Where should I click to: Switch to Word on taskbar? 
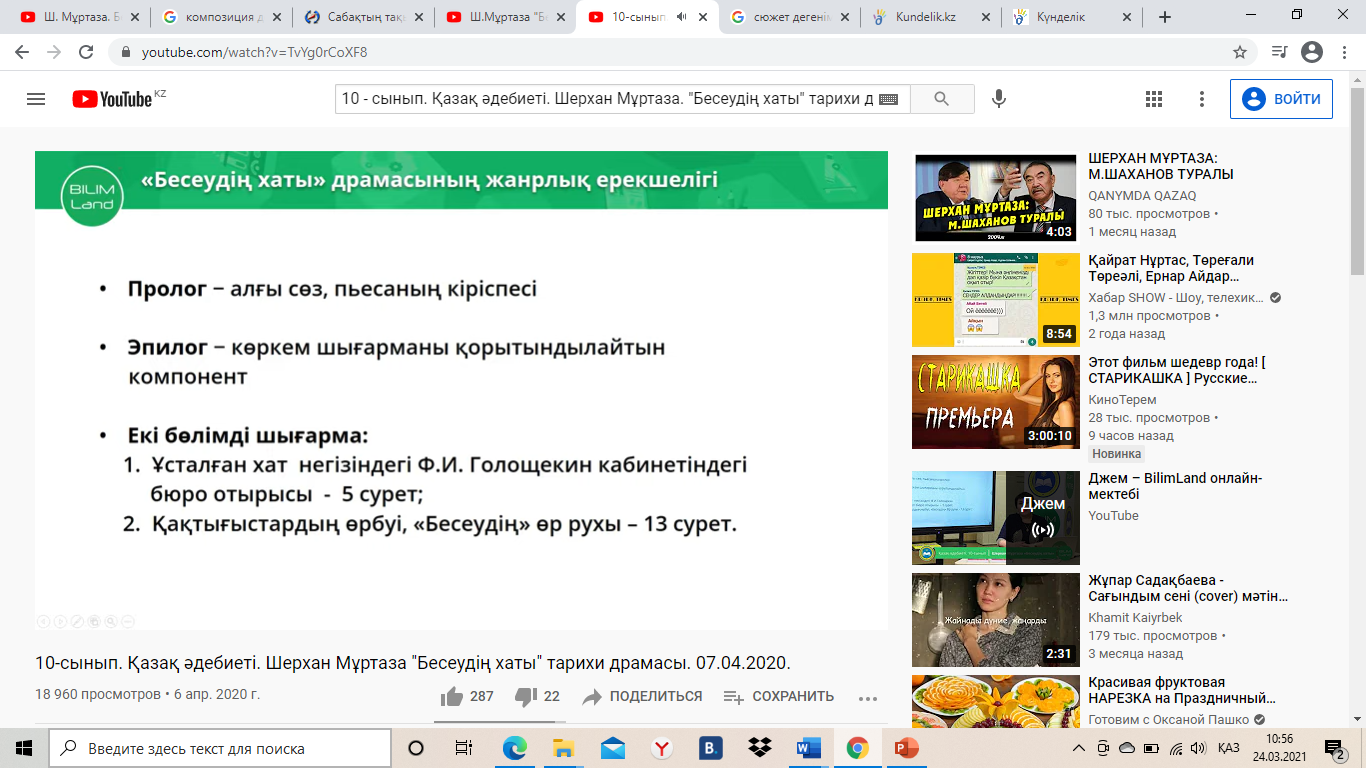808,748
